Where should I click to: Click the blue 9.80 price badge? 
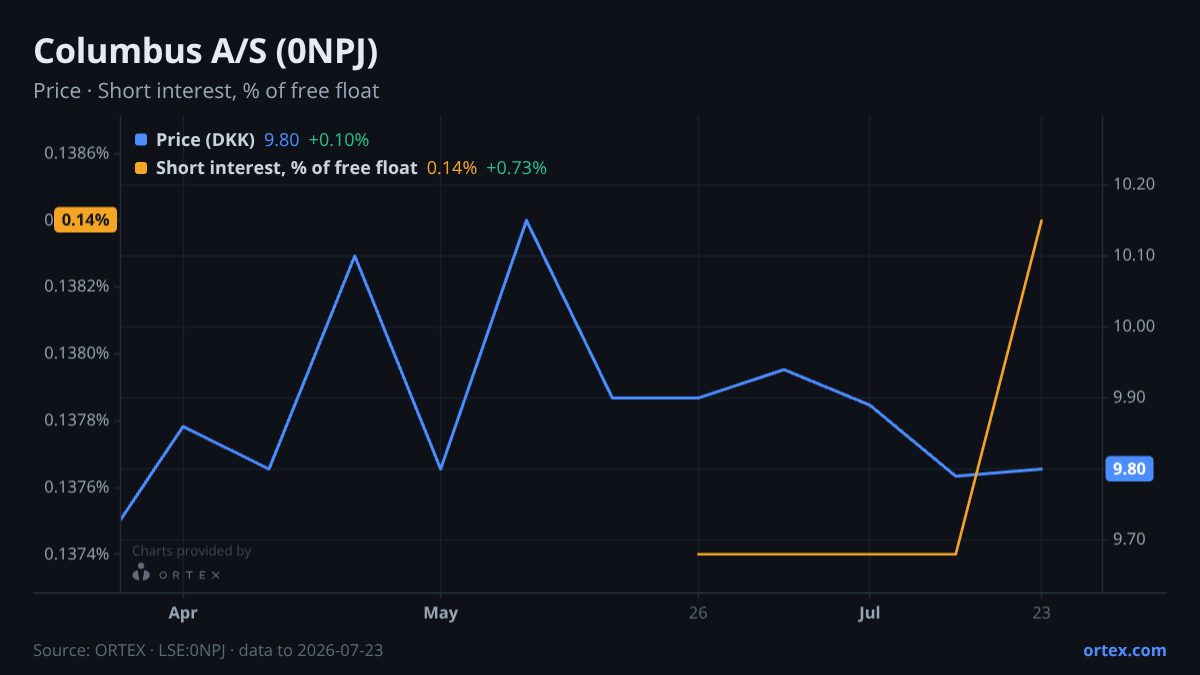pyautogui.click(x=1129, y=469)
